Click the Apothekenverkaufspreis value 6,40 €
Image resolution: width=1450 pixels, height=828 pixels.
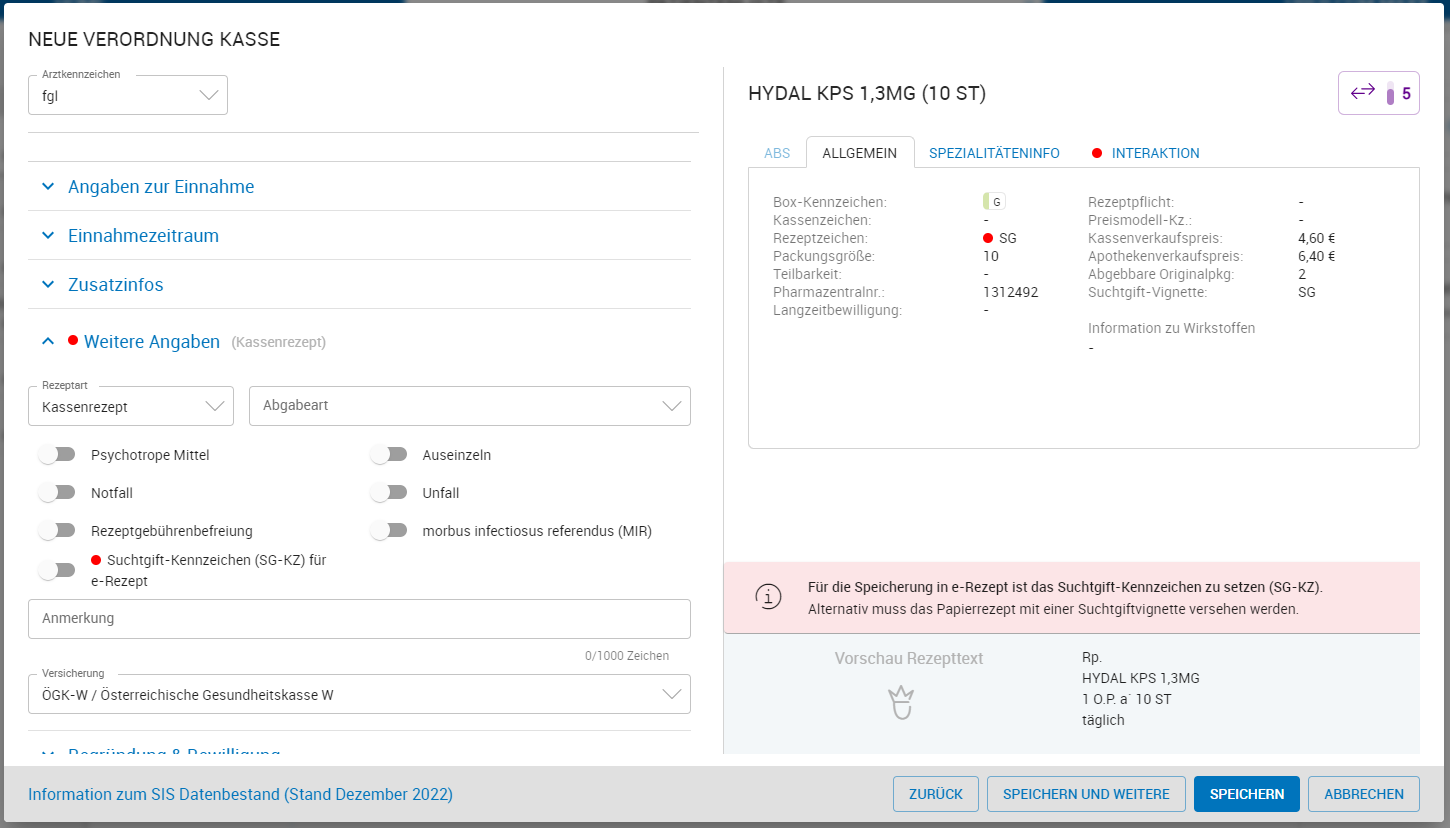1317,256
